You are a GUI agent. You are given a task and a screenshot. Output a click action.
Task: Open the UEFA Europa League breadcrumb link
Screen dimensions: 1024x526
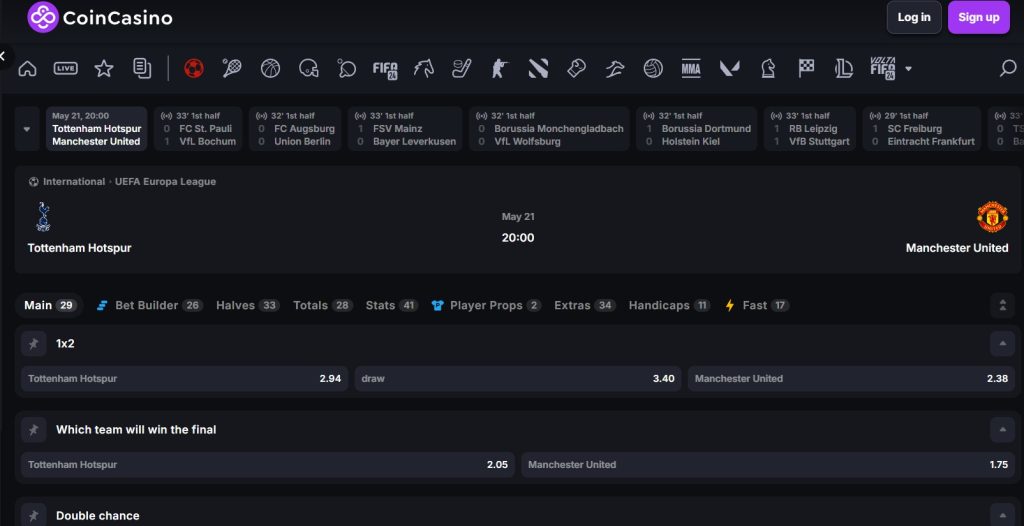click(x=165, y=182)
